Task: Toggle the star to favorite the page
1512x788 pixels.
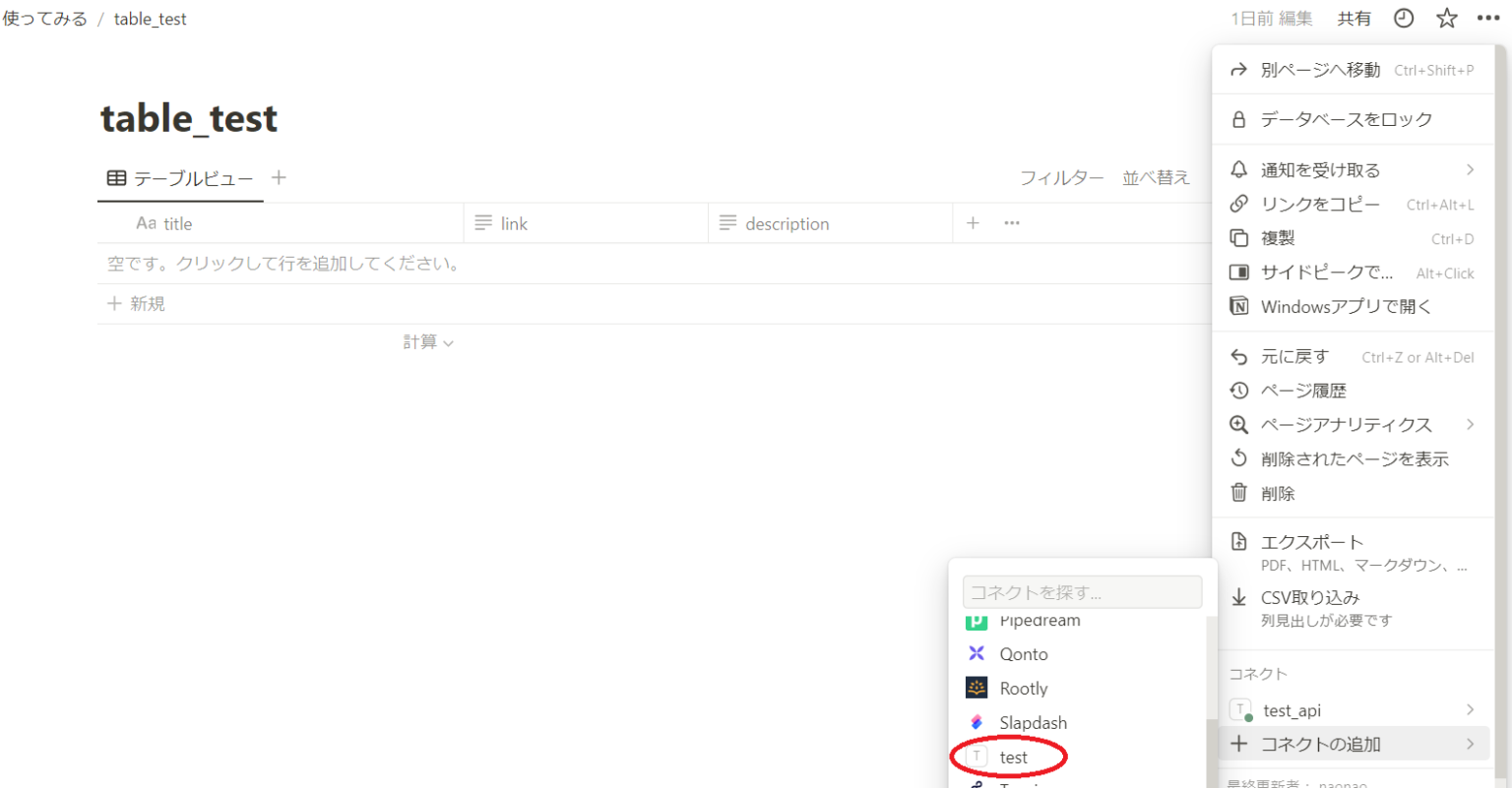Action: tap(1446, 18)
